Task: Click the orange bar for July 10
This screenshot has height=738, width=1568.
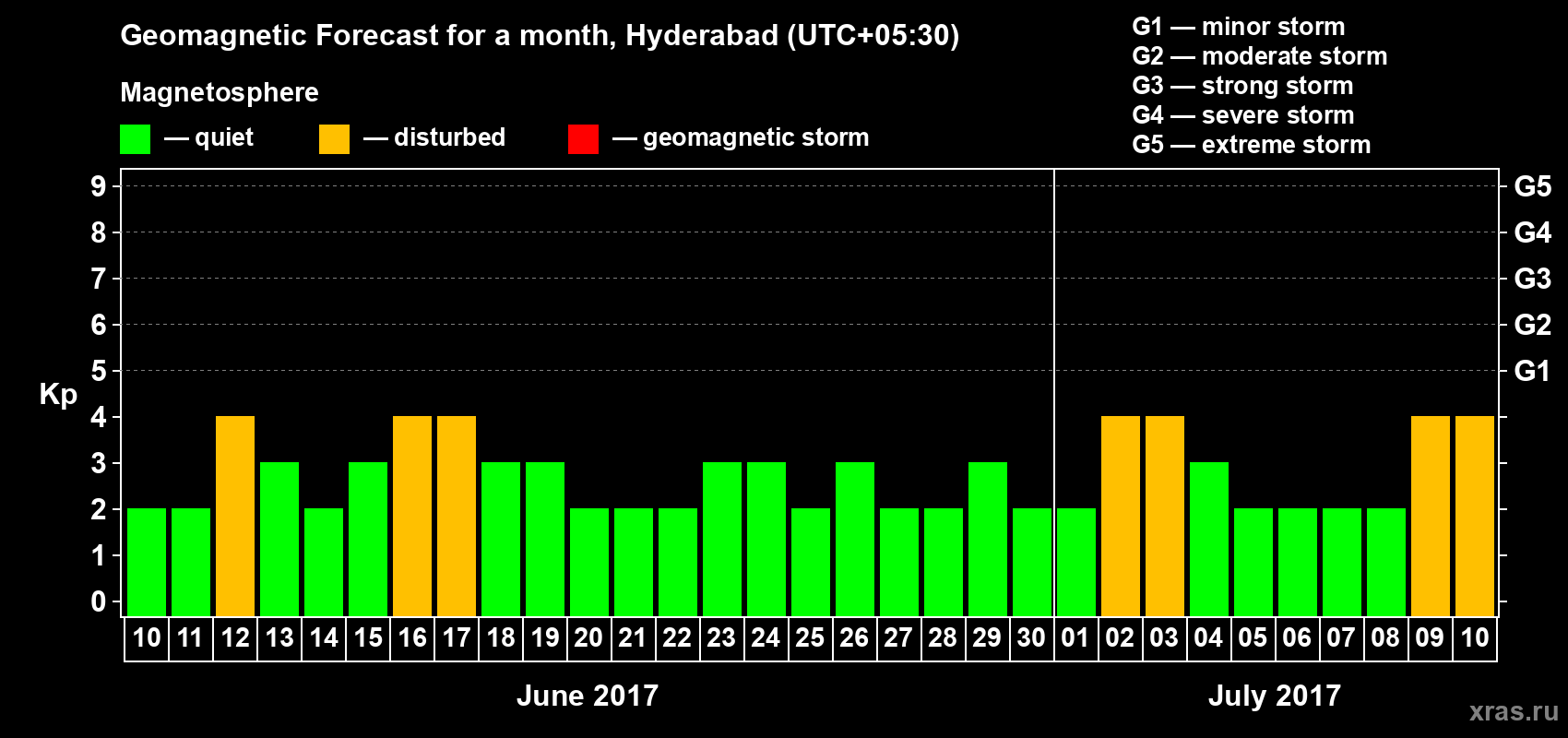Action: tap(1475, 517)
